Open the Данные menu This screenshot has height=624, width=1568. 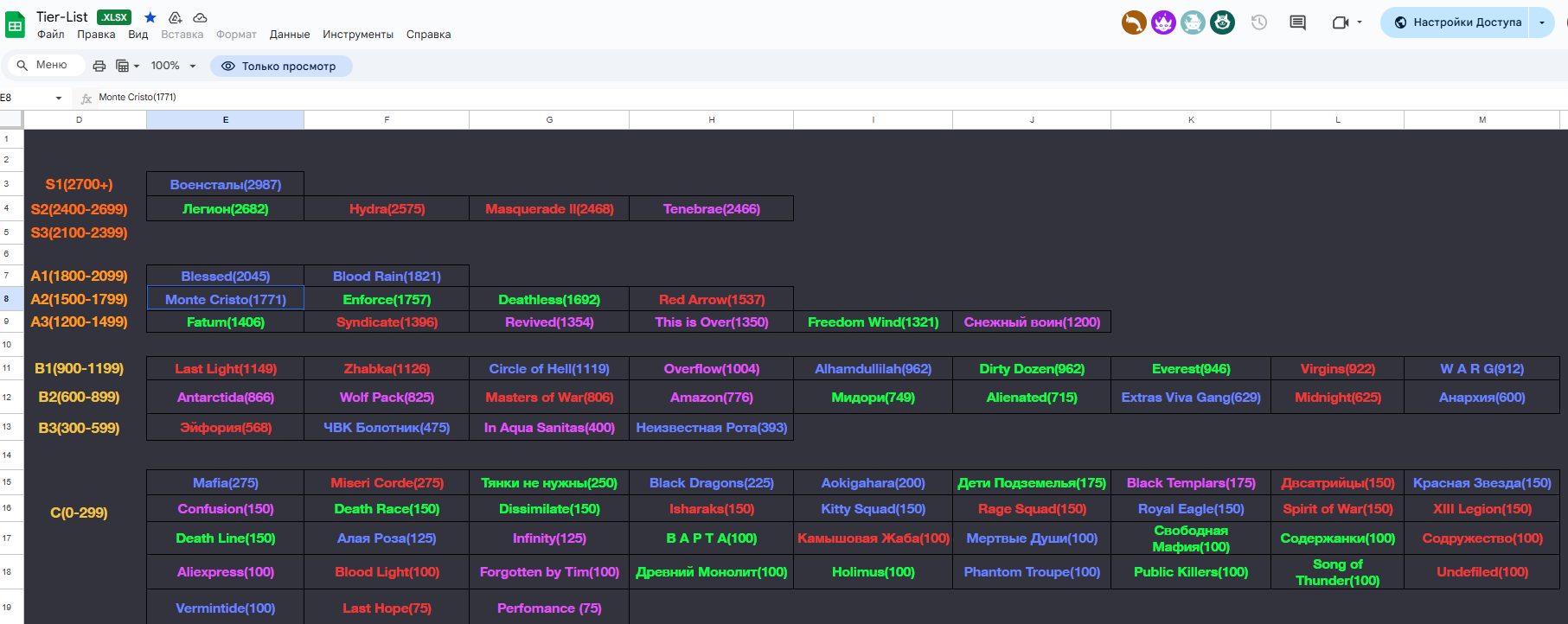tap(290, 35)
